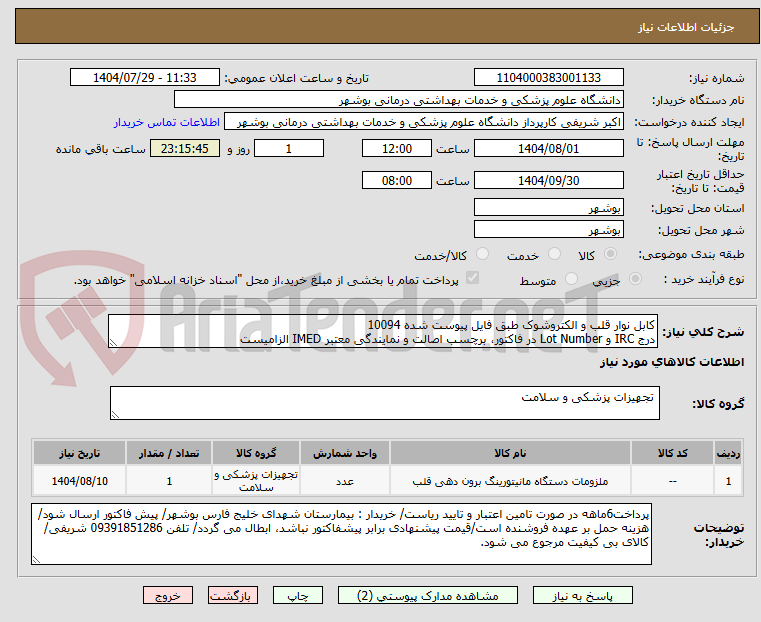Open 'مشاهده مدارک پیوستی (2)' attachments

pos(428,595)
